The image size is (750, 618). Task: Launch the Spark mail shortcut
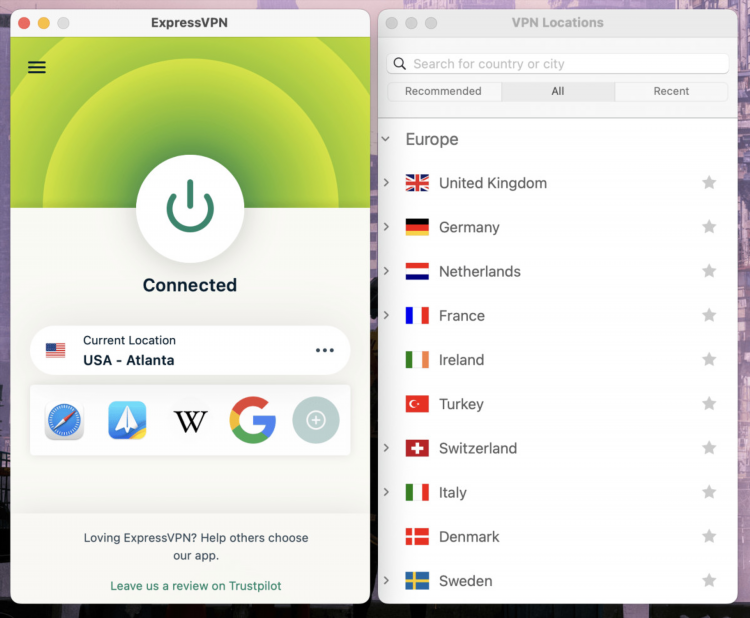pyautogui.click(x=127, y=420)
